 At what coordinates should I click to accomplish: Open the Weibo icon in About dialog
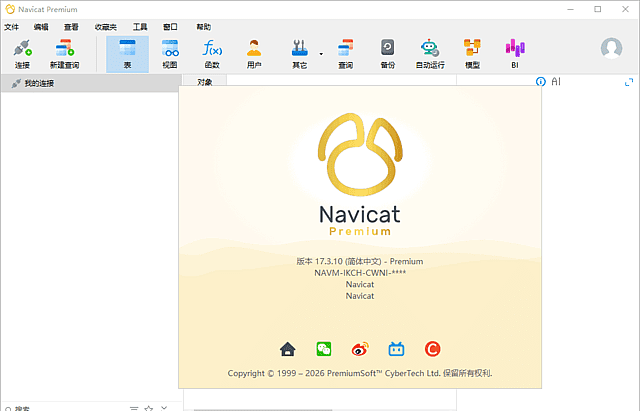360,349
